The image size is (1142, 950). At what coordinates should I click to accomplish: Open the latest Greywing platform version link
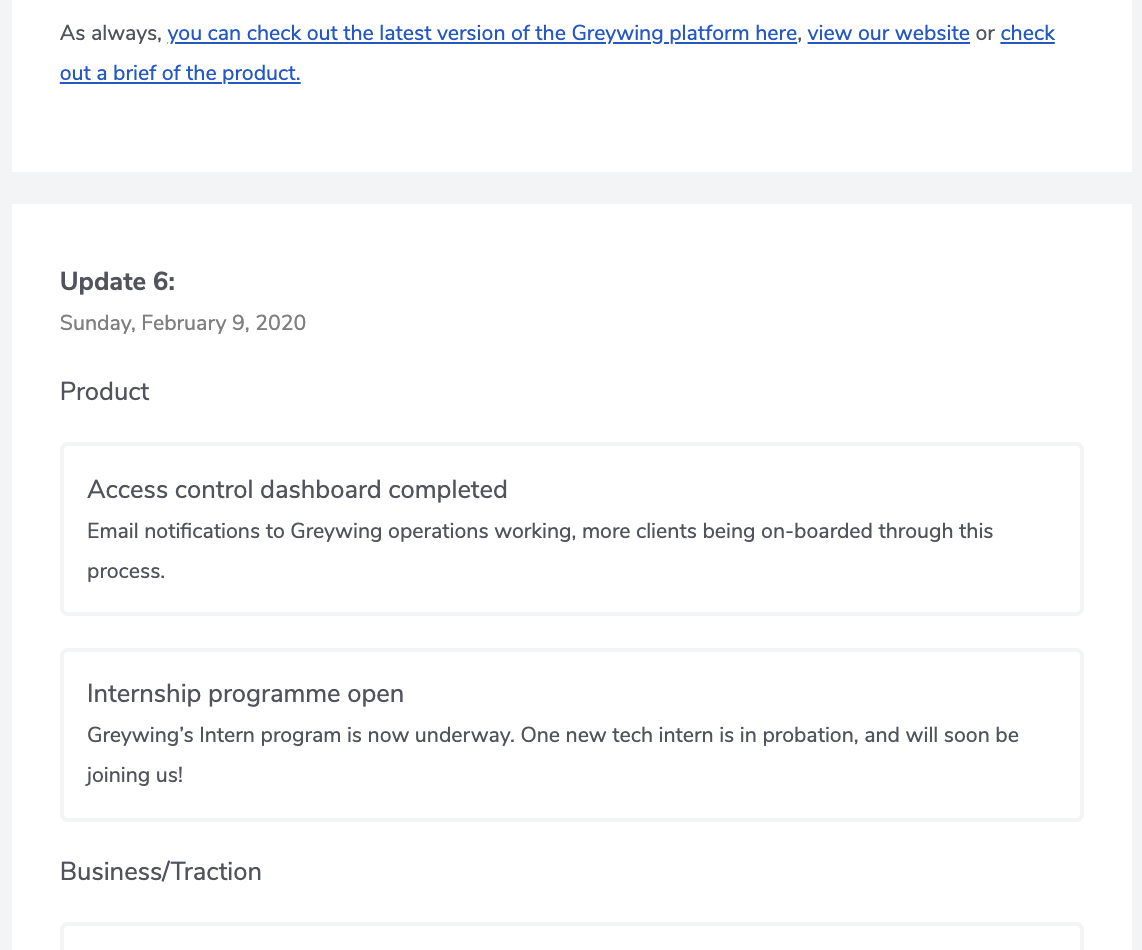[x=482, y=34]
